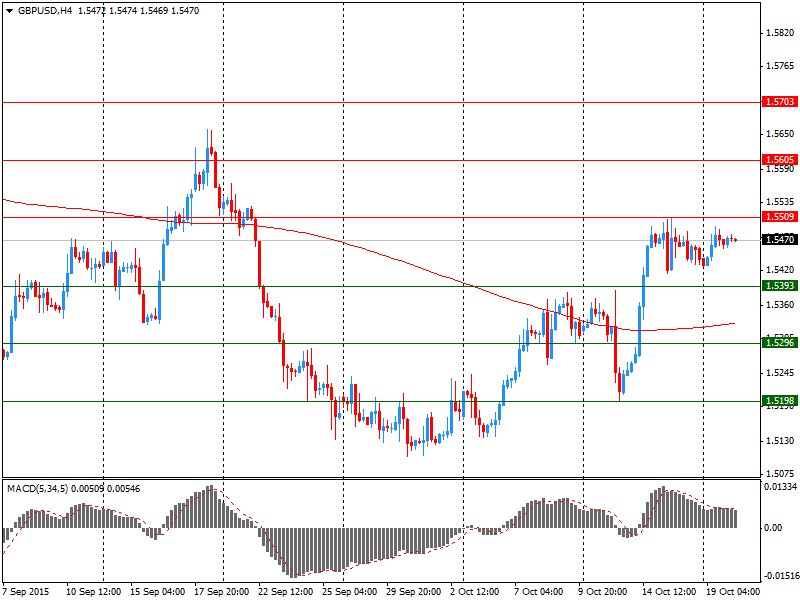
Task: Open the chart menu triangle beside GBPUSD,H4
Action: 9,11
